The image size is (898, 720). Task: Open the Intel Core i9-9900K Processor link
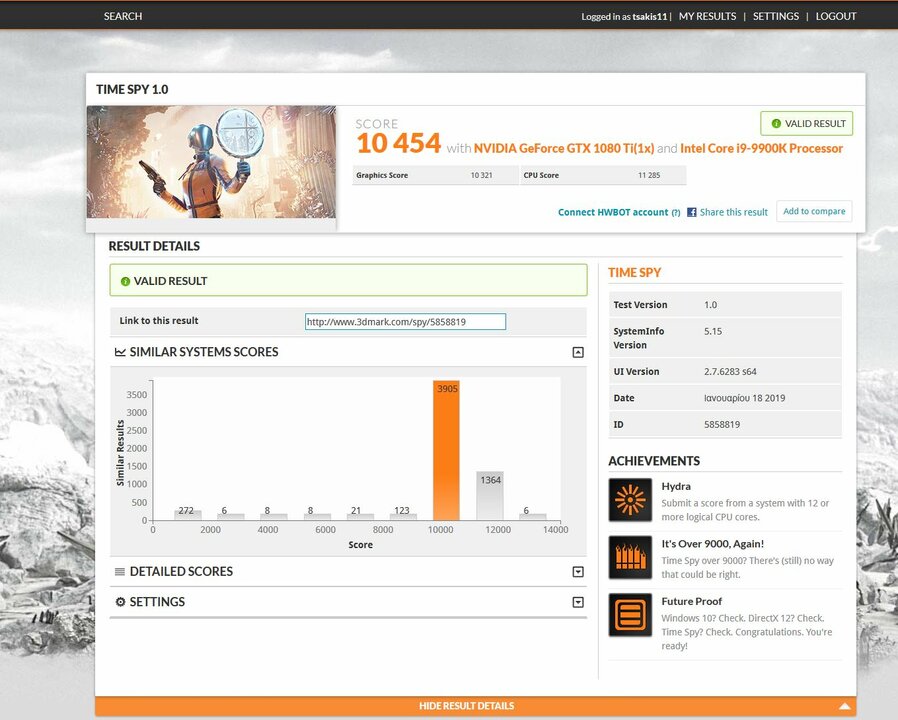[761, 148]
